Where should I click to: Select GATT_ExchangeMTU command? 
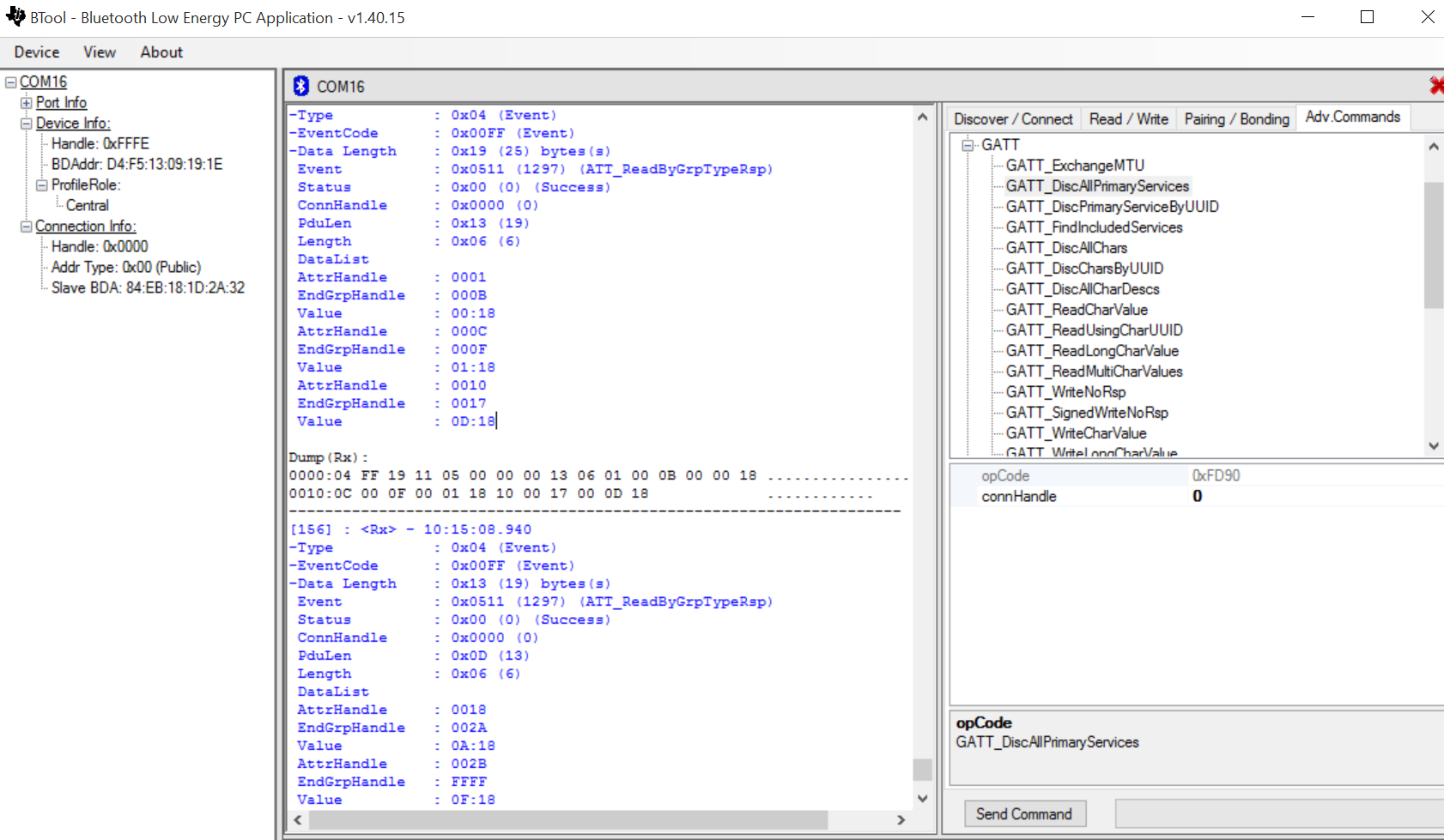pyautogui.click(x=1075, y=166)
